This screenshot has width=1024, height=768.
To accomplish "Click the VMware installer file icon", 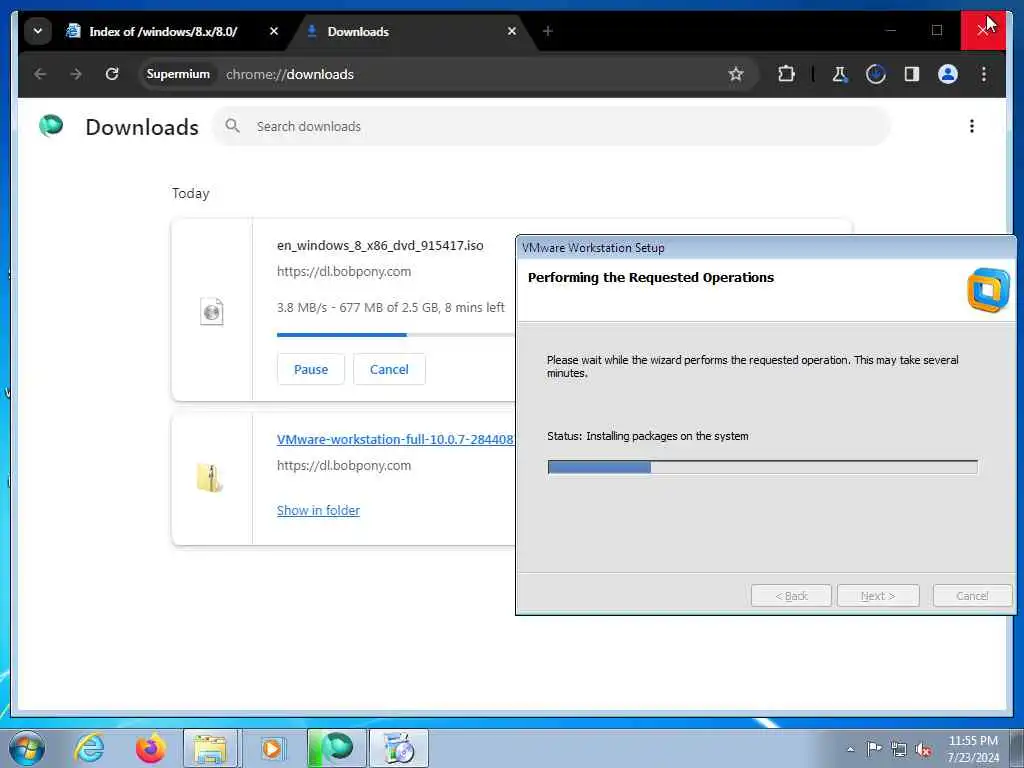I will (210, 477).
